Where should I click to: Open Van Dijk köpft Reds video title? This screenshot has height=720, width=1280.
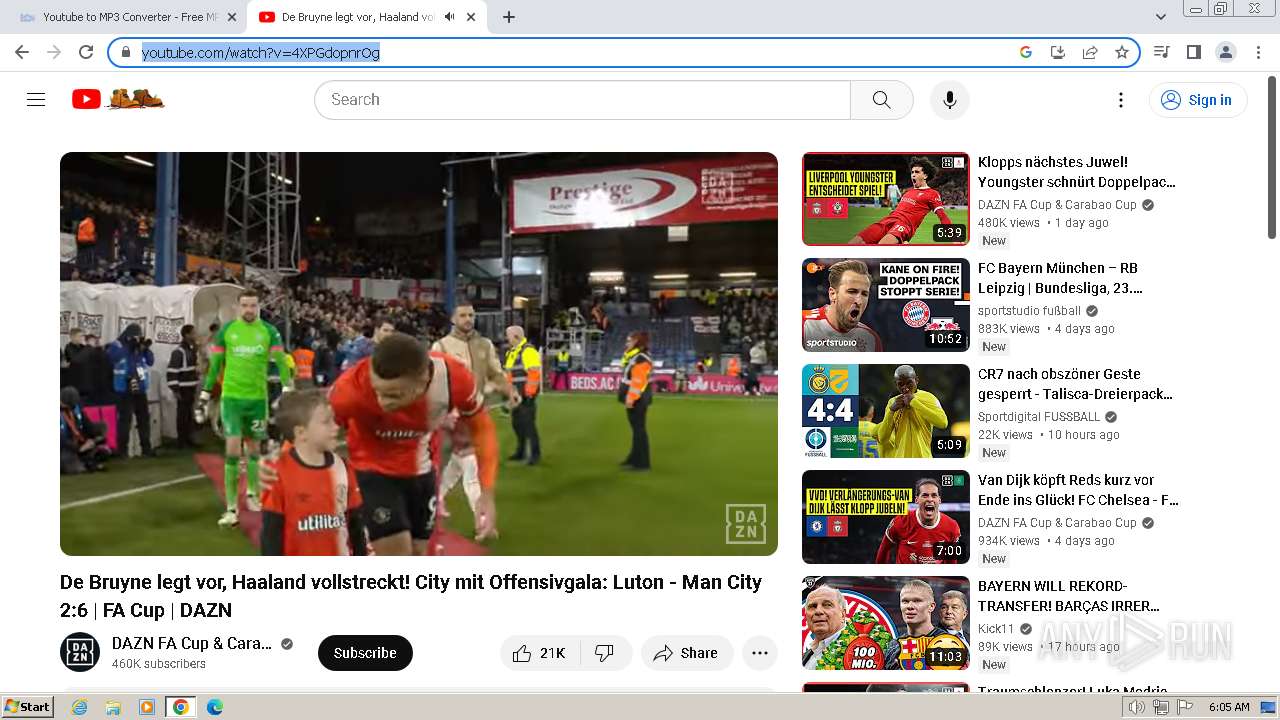pos(1078,490)
